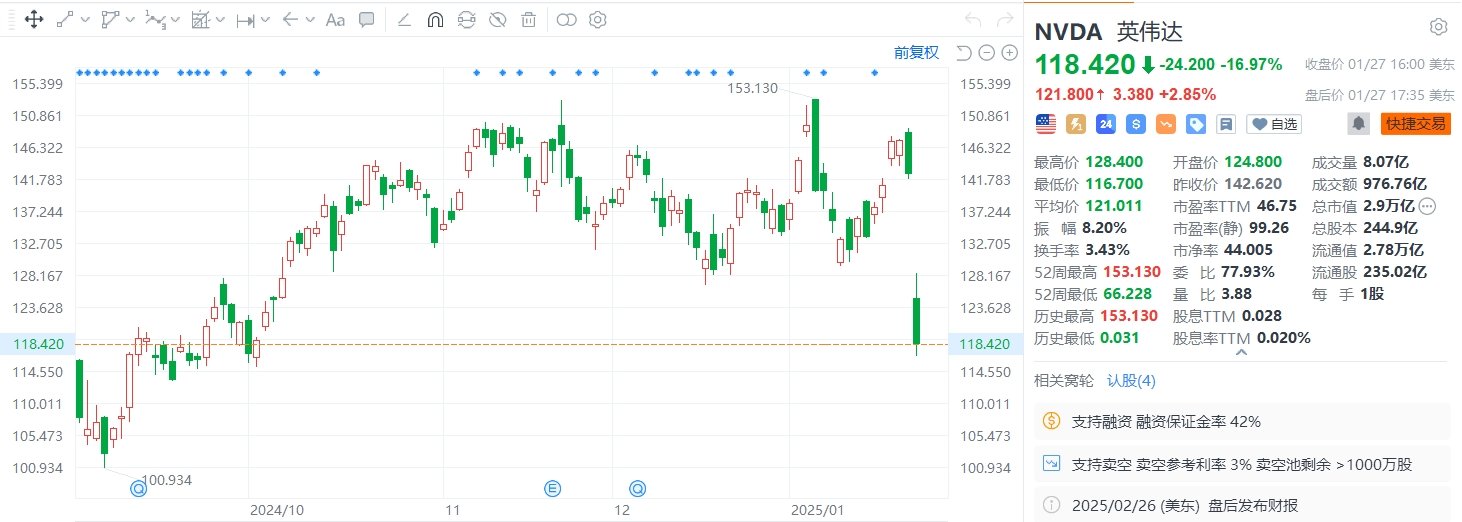Click the after-hours price 121.800
1462x522 pixels.
pos(1064,95)
